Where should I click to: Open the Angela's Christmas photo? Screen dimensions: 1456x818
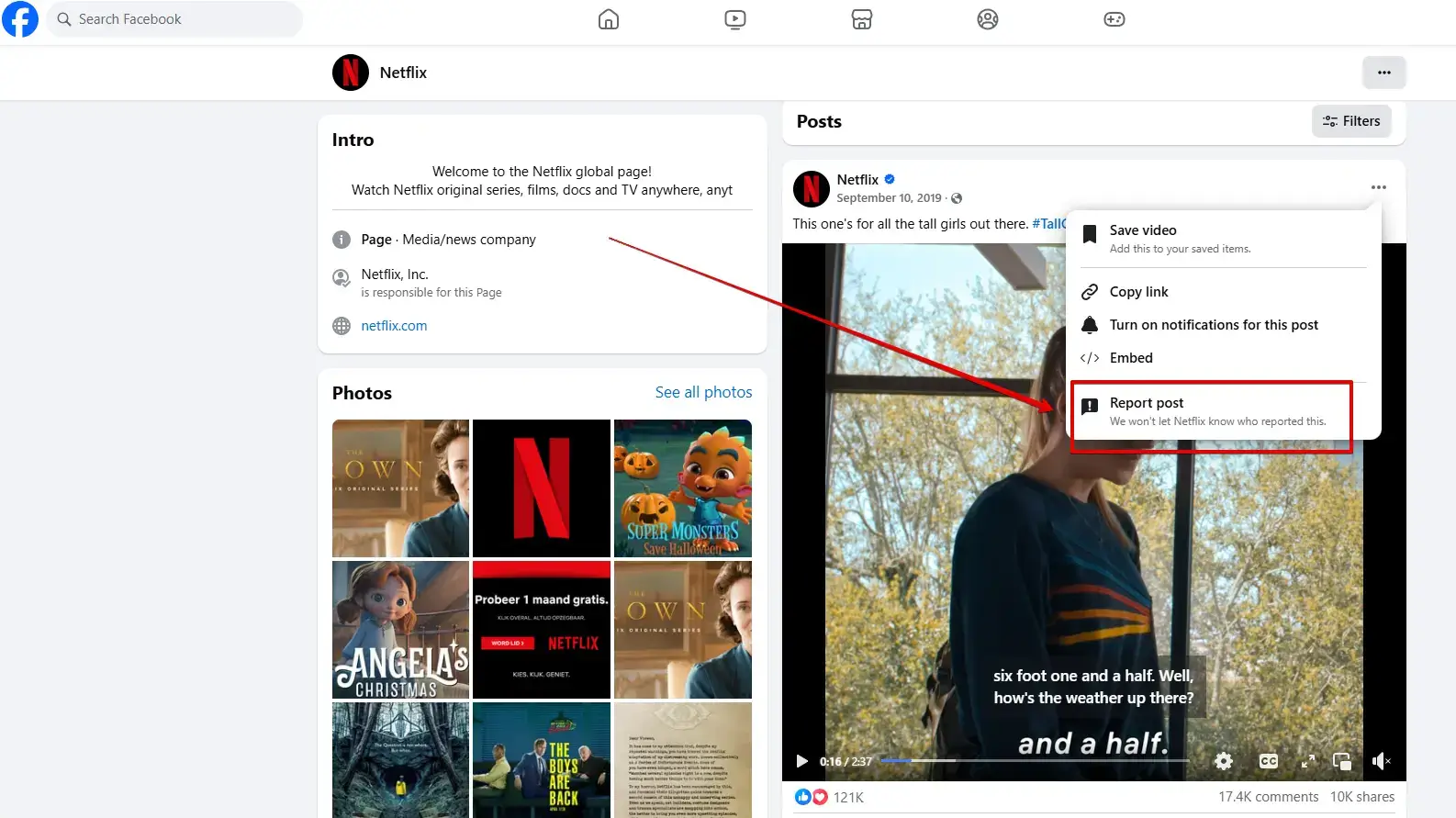click(400, 630)
